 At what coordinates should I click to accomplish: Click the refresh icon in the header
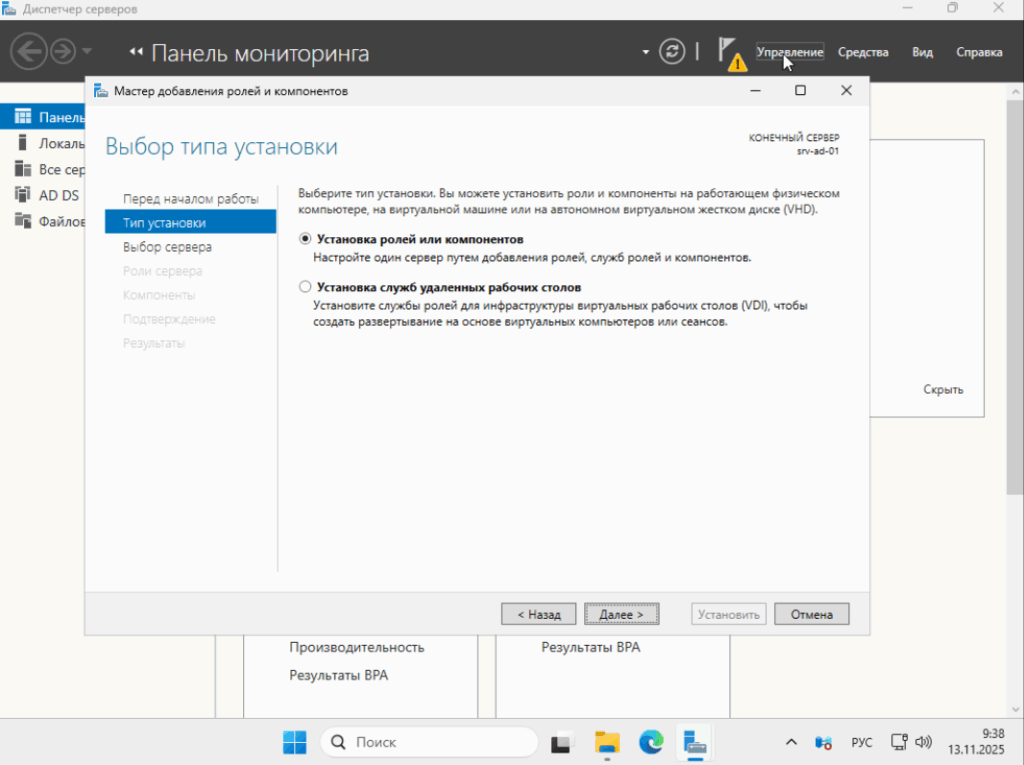click(672, 52)
